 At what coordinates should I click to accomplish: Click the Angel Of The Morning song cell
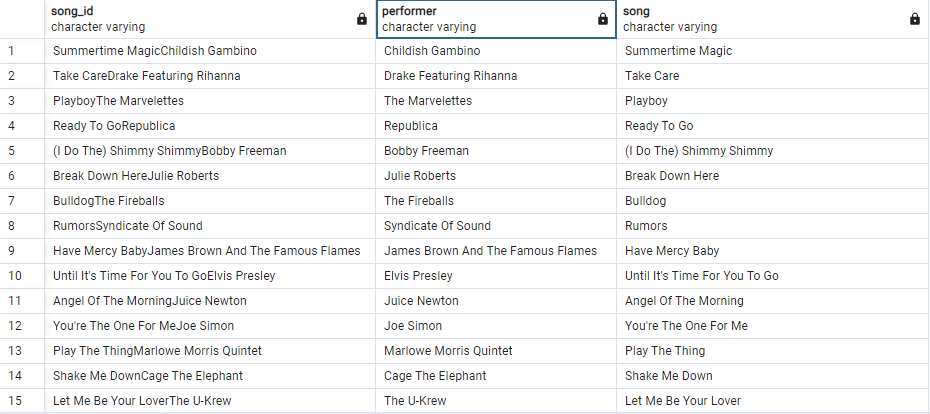coord(684,301)
